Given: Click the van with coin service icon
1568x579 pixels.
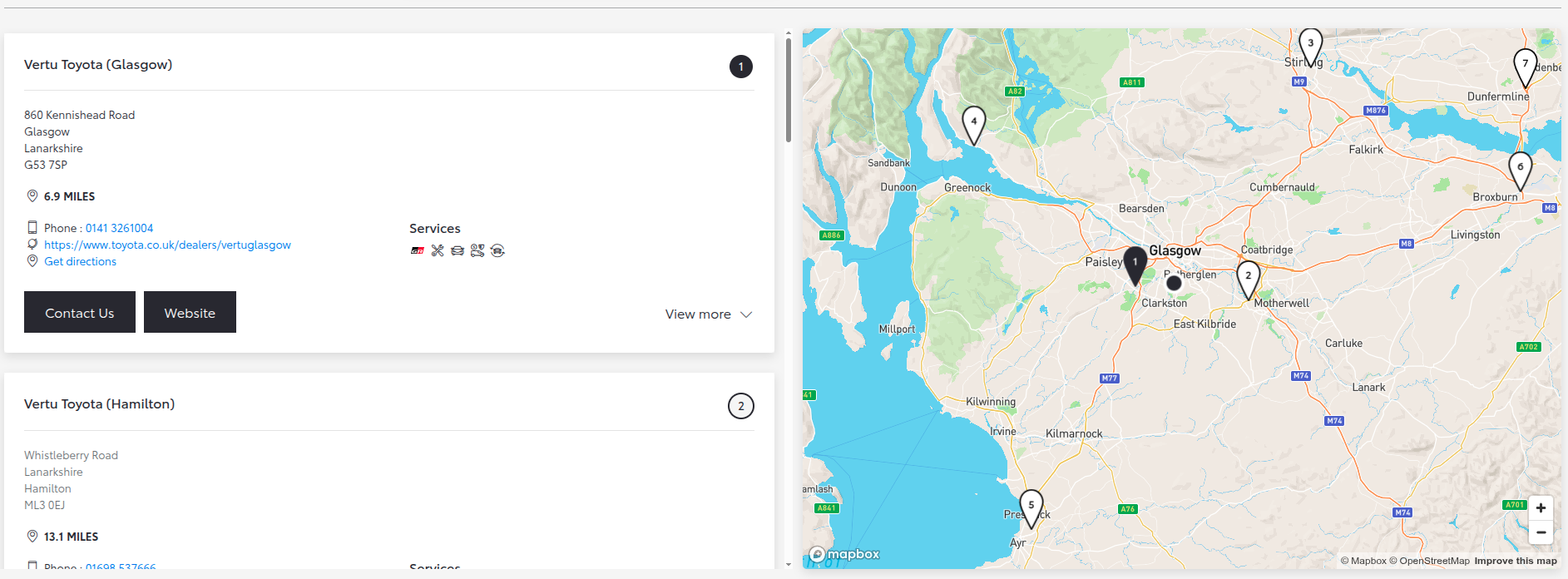Looking at the screenshot, I should (477, 250).
